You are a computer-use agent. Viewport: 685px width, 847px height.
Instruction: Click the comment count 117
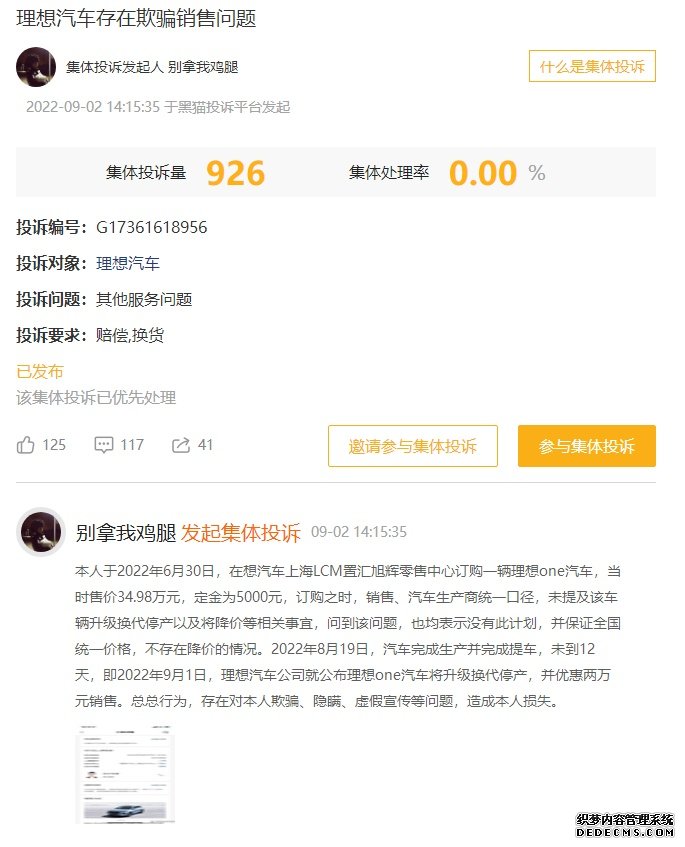pyautogui.click(x=132, y=445)
